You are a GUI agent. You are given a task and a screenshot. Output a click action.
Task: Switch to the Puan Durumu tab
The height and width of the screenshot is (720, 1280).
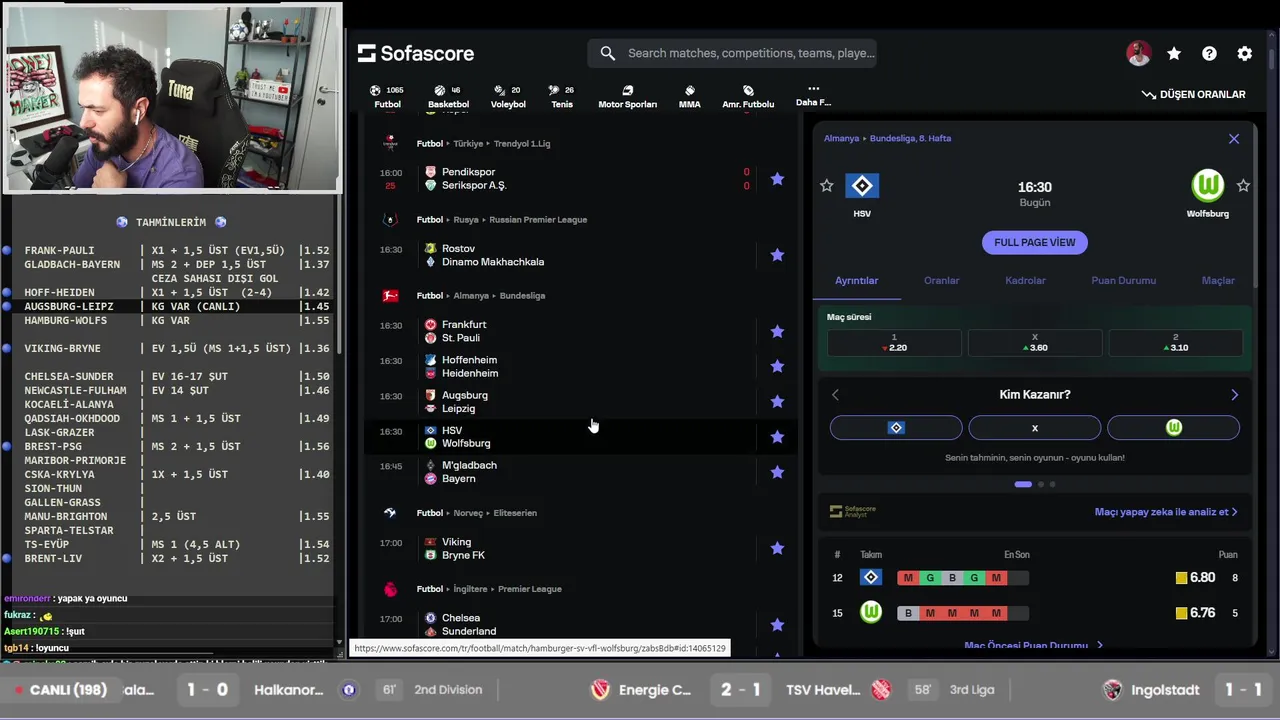click(x=1124, y=281)
